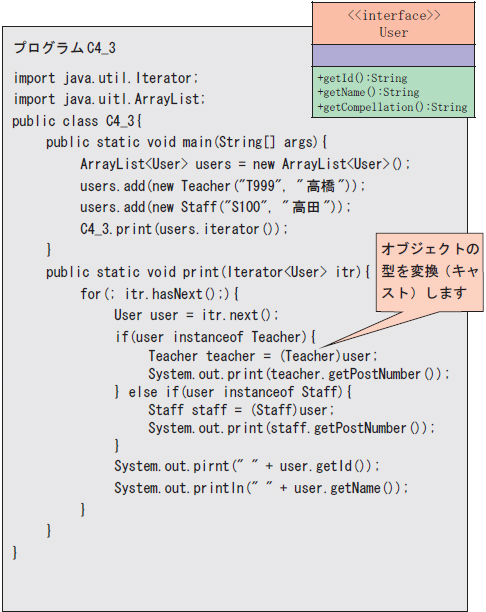The height and width of the screenshot is (612, 486).
Task: Click the ArrayList<User> users declaration line
Action: point(245,164)
